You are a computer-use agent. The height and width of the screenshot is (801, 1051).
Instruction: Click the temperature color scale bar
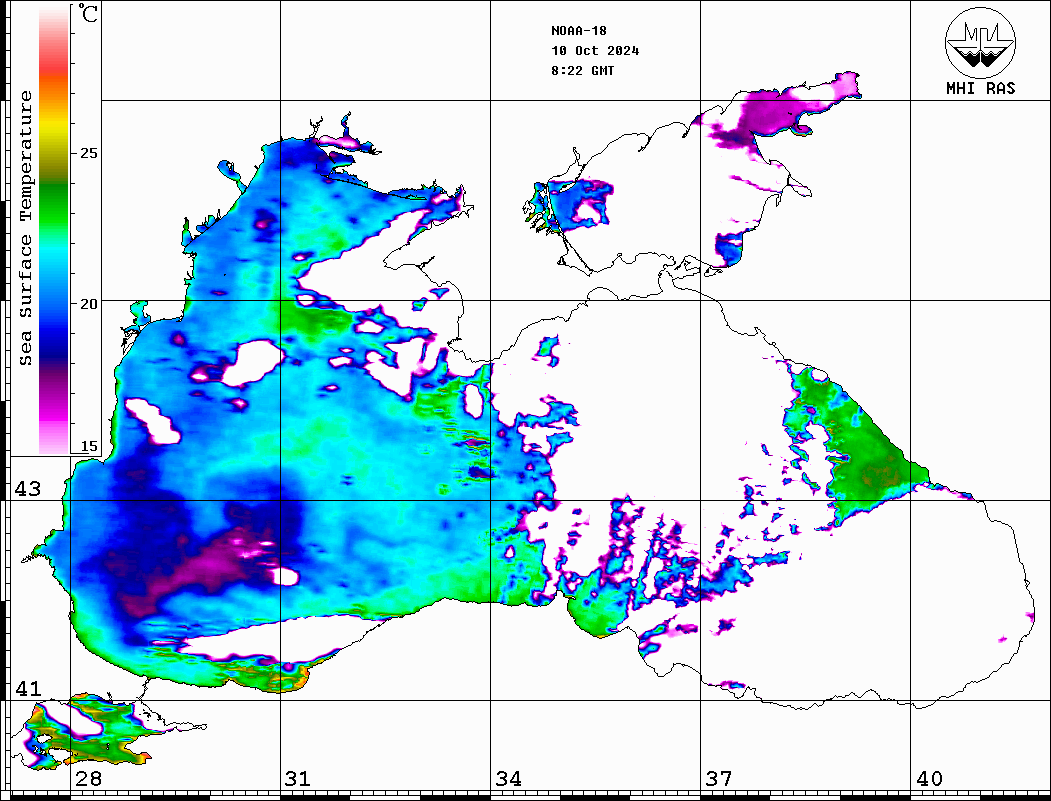pyautogui.click(x=54, y=230)
